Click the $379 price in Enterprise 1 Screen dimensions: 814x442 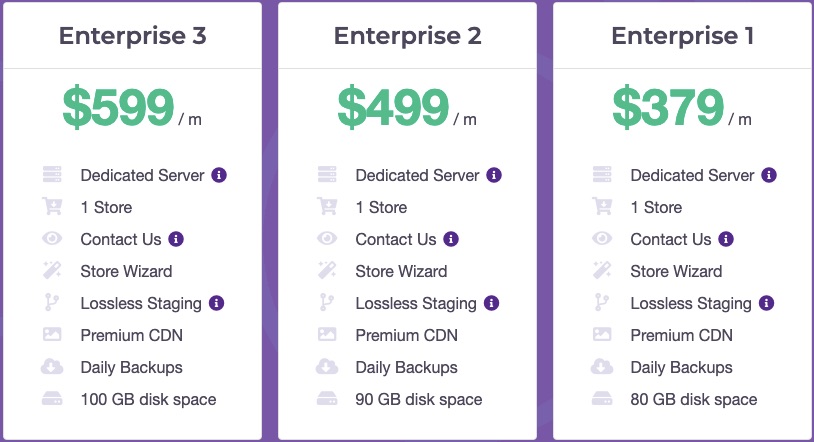(x=668, y=106)
